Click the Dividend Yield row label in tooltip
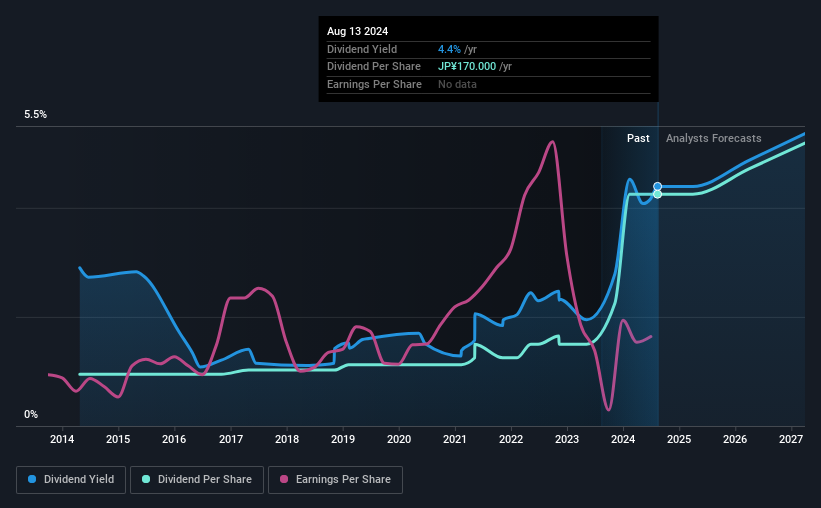This screenshot has height=508, width=821. point(362,49)
